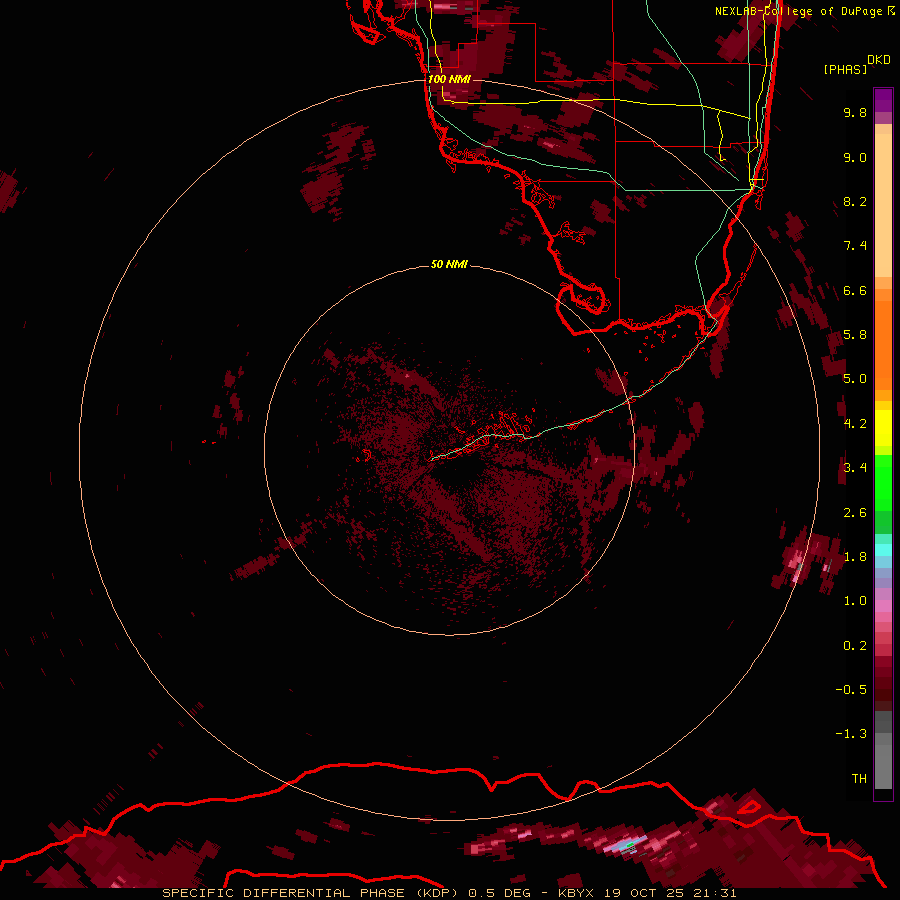Click the [PHAS] units label
Image resolution: width=900 pixels, height=900 pixels.
click(x=845, y=69)
